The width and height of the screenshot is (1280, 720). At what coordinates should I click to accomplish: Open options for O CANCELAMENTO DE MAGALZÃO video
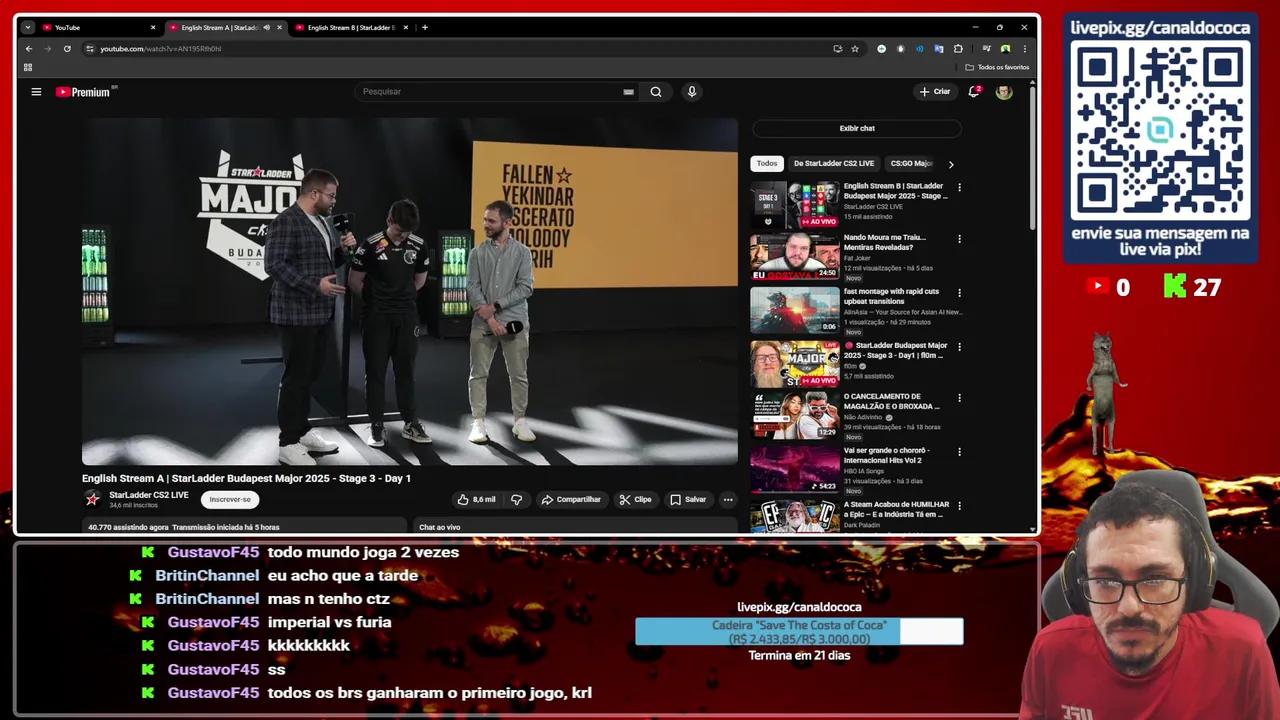tap(959, 398)
